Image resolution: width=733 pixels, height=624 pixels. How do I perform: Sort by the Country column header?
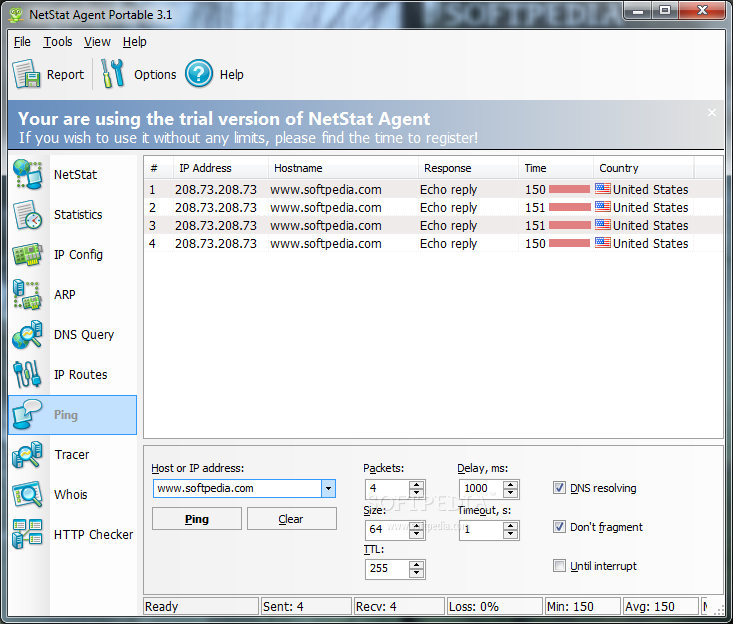pos(644,168)
